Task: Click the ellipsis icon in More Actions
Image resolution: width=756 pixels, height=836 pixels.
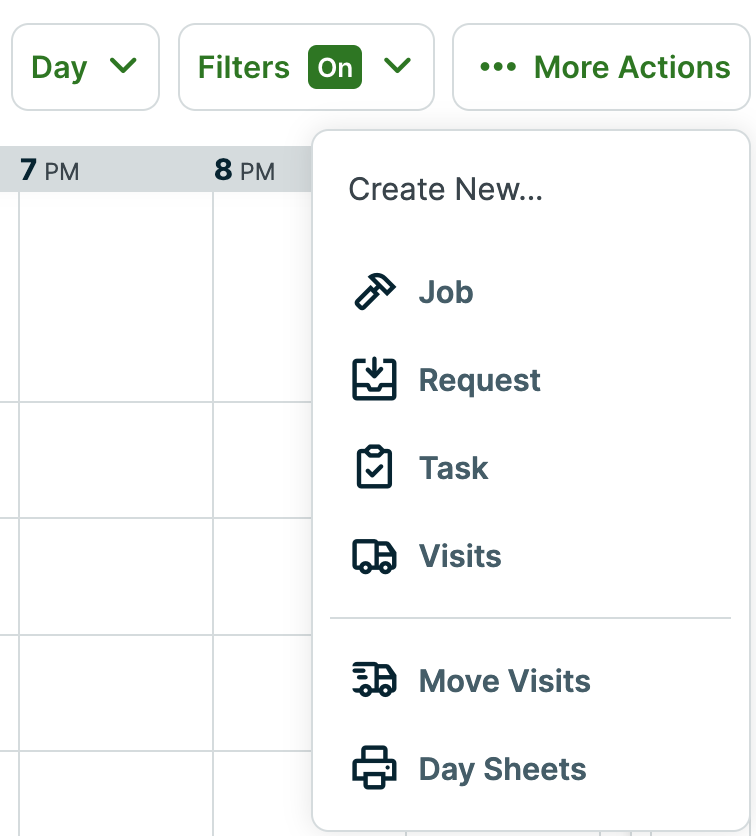Action: [498, 67]
